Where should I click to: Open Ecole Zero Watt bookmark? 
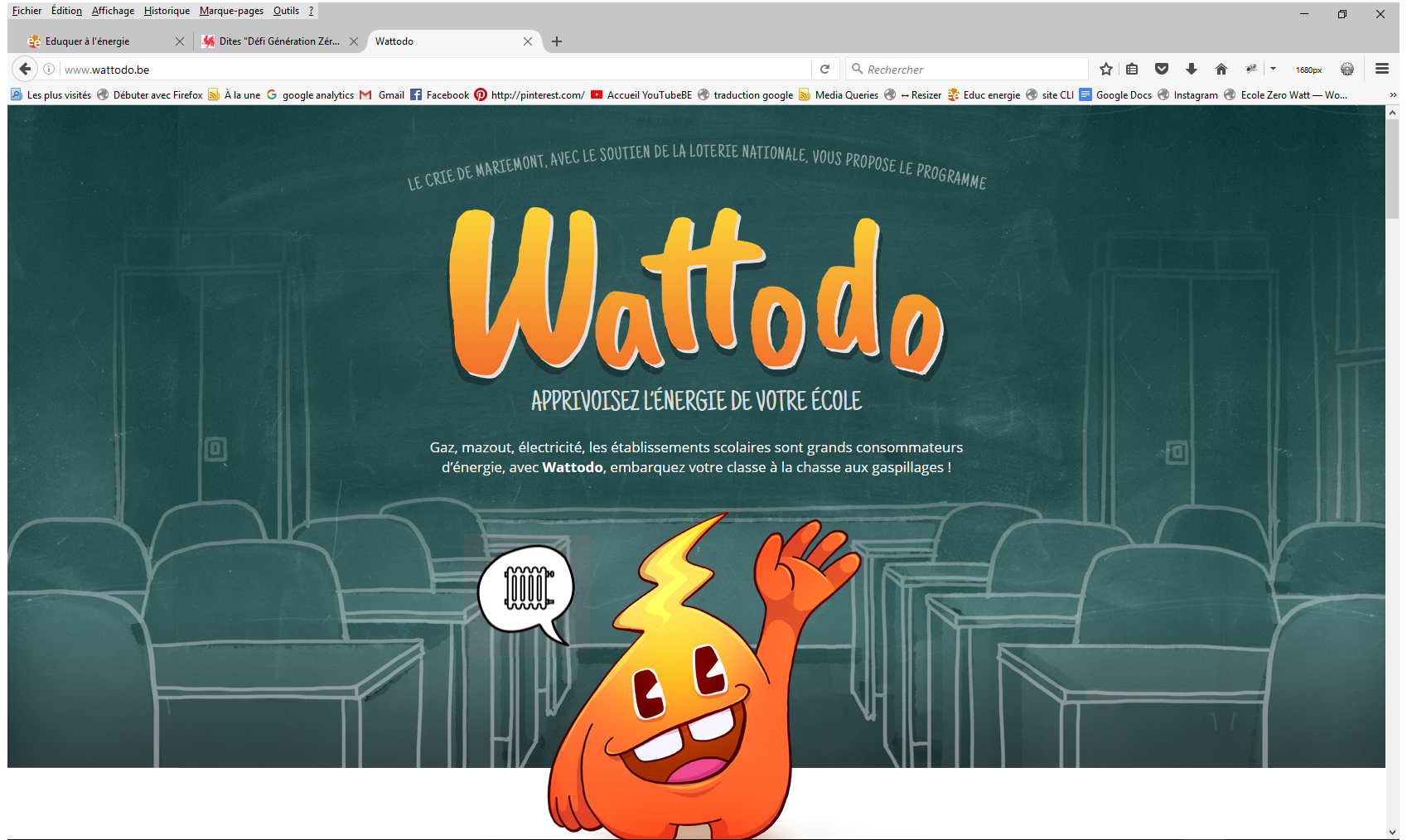(x=1285, y=95)
